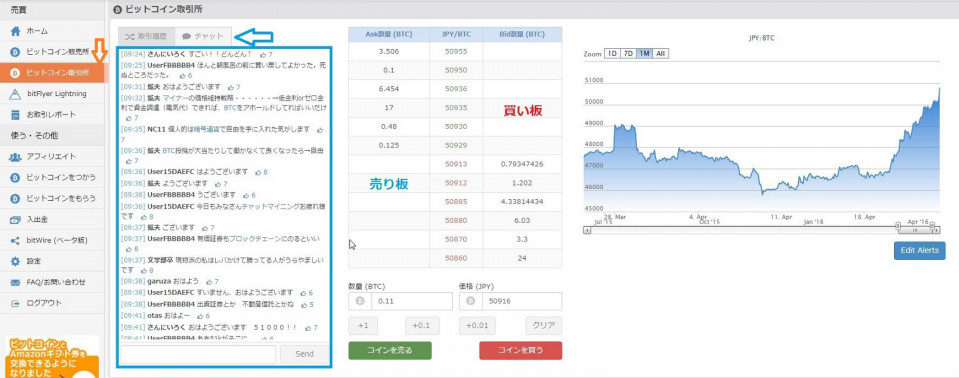Click the アフィリエイト people icon
Viewport: 959px width, 378px height.
pos(15,157)
